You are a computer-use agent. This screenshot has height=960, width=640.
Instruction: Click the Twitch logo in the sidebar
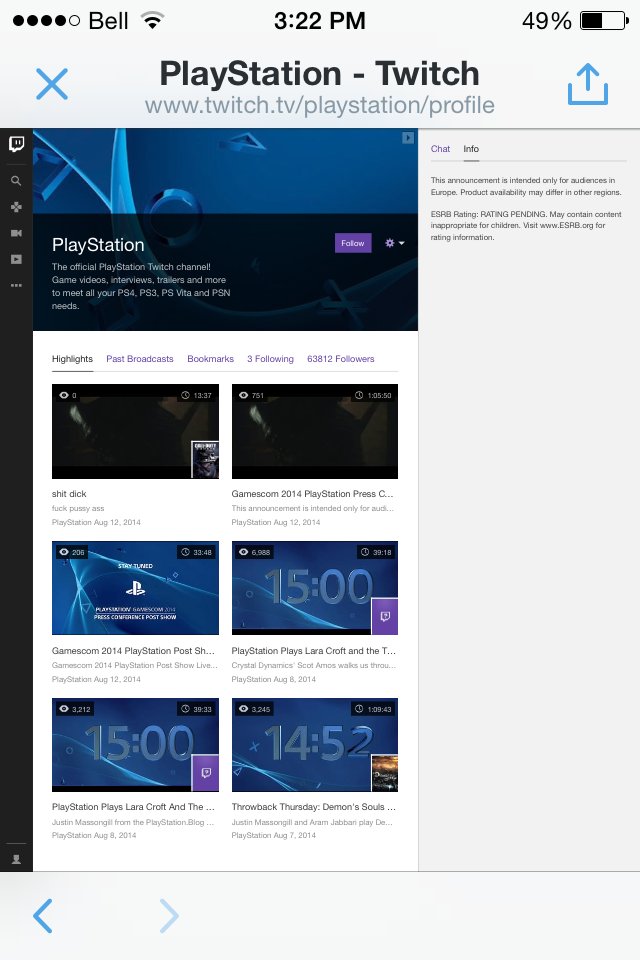(x=16, y=145)
